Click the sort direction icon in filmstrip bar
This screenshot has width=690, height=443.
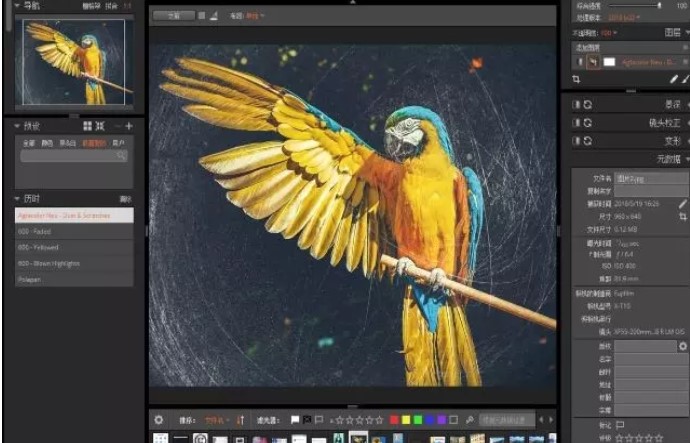[x=242, y=419]
